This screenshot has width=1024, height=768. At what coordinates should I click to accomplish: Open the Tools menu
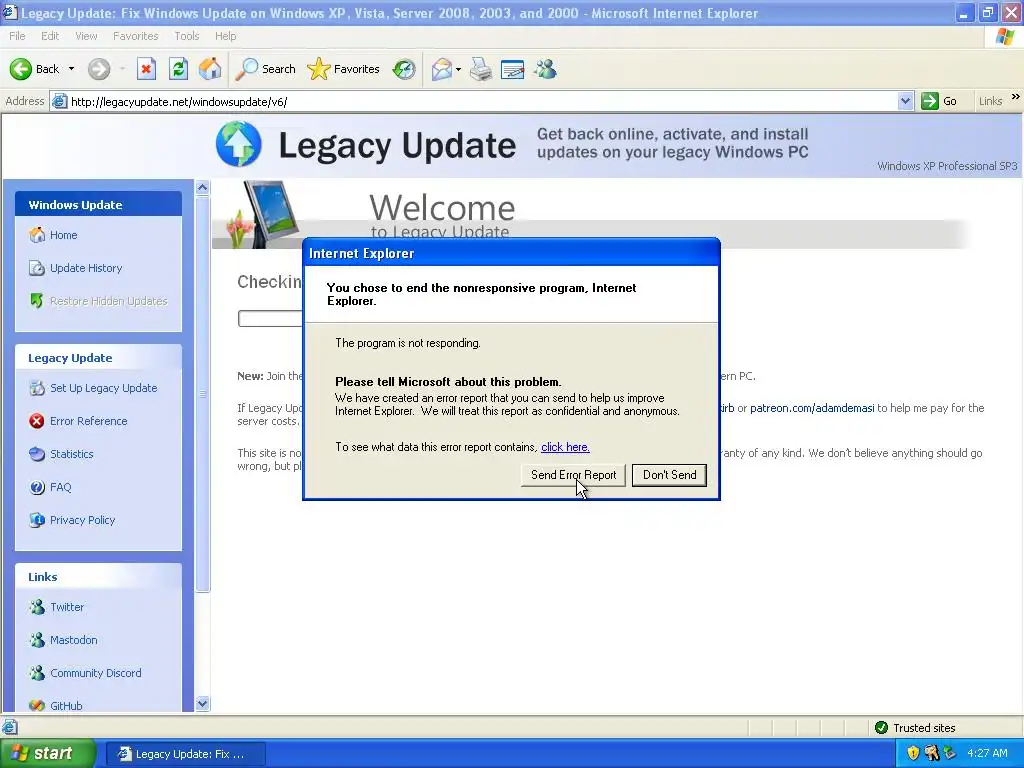[187, 36]
